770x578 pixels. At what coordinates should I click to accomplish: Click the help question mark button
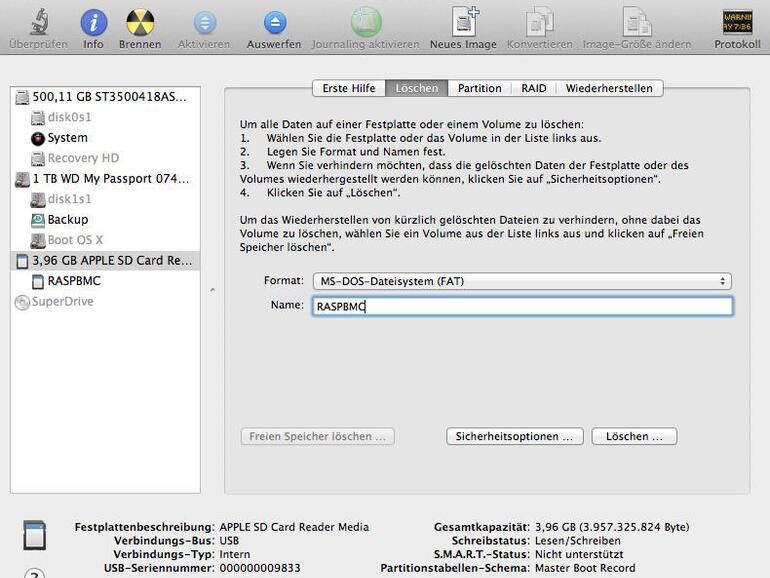[34, 574]
